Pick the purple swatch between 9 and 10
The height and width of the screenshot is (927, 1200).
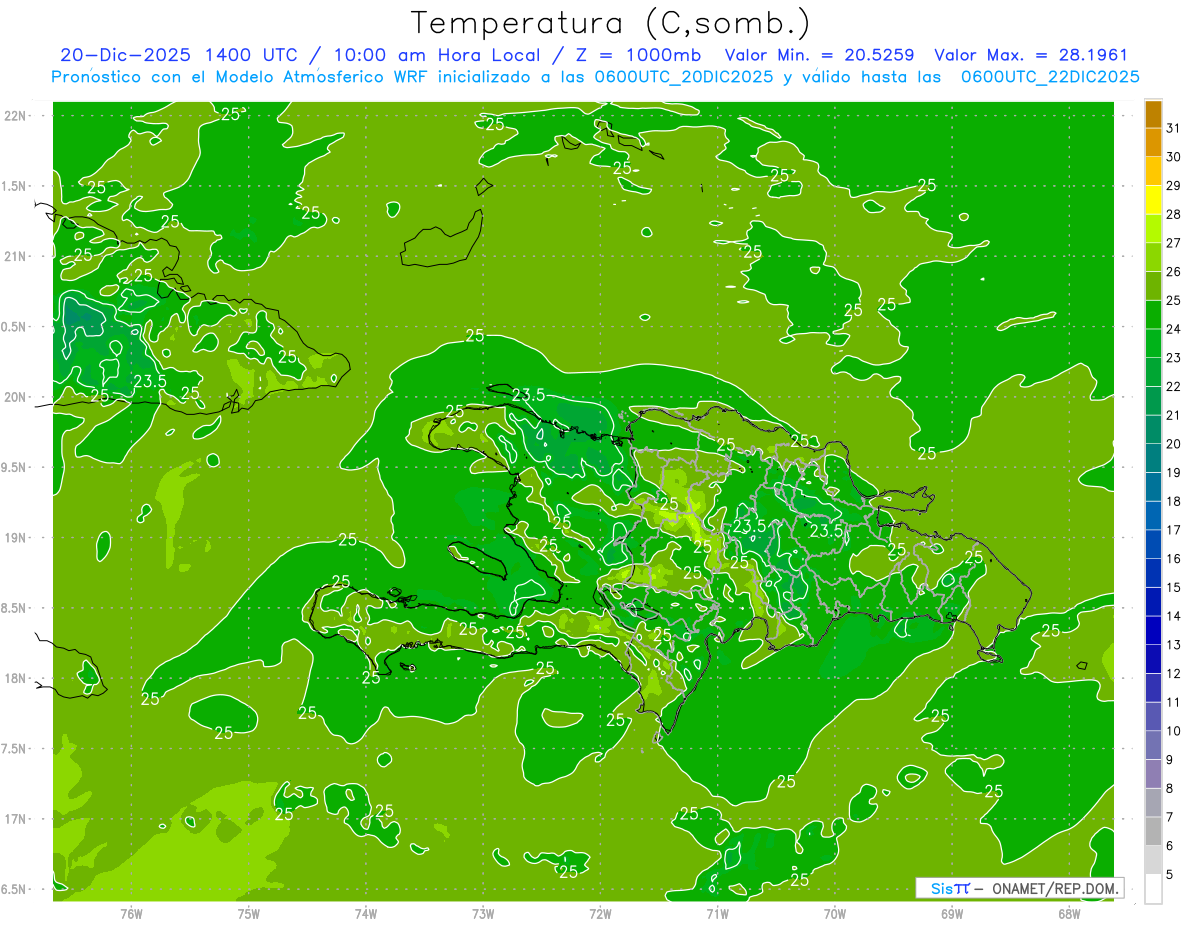pos(1153,745)
